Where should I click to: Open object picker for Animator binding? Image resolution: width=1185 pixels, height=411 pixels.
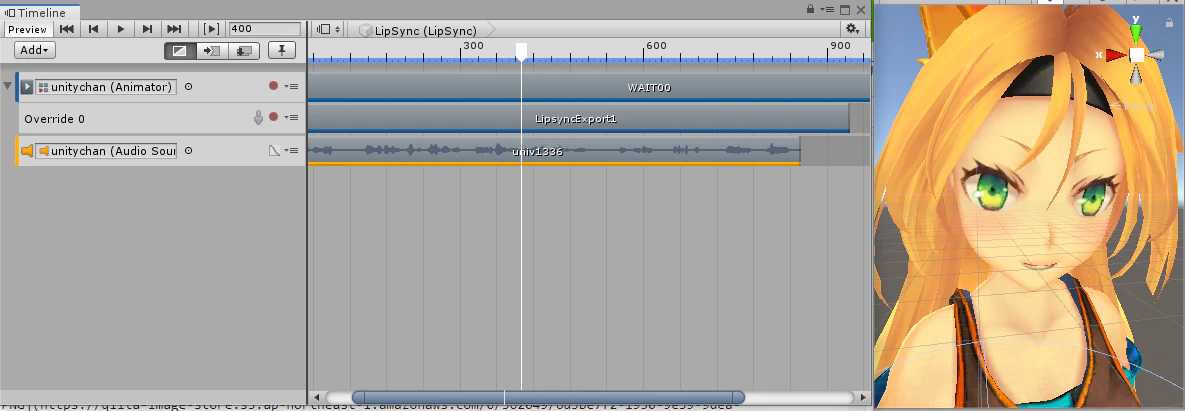pos(188,87)
